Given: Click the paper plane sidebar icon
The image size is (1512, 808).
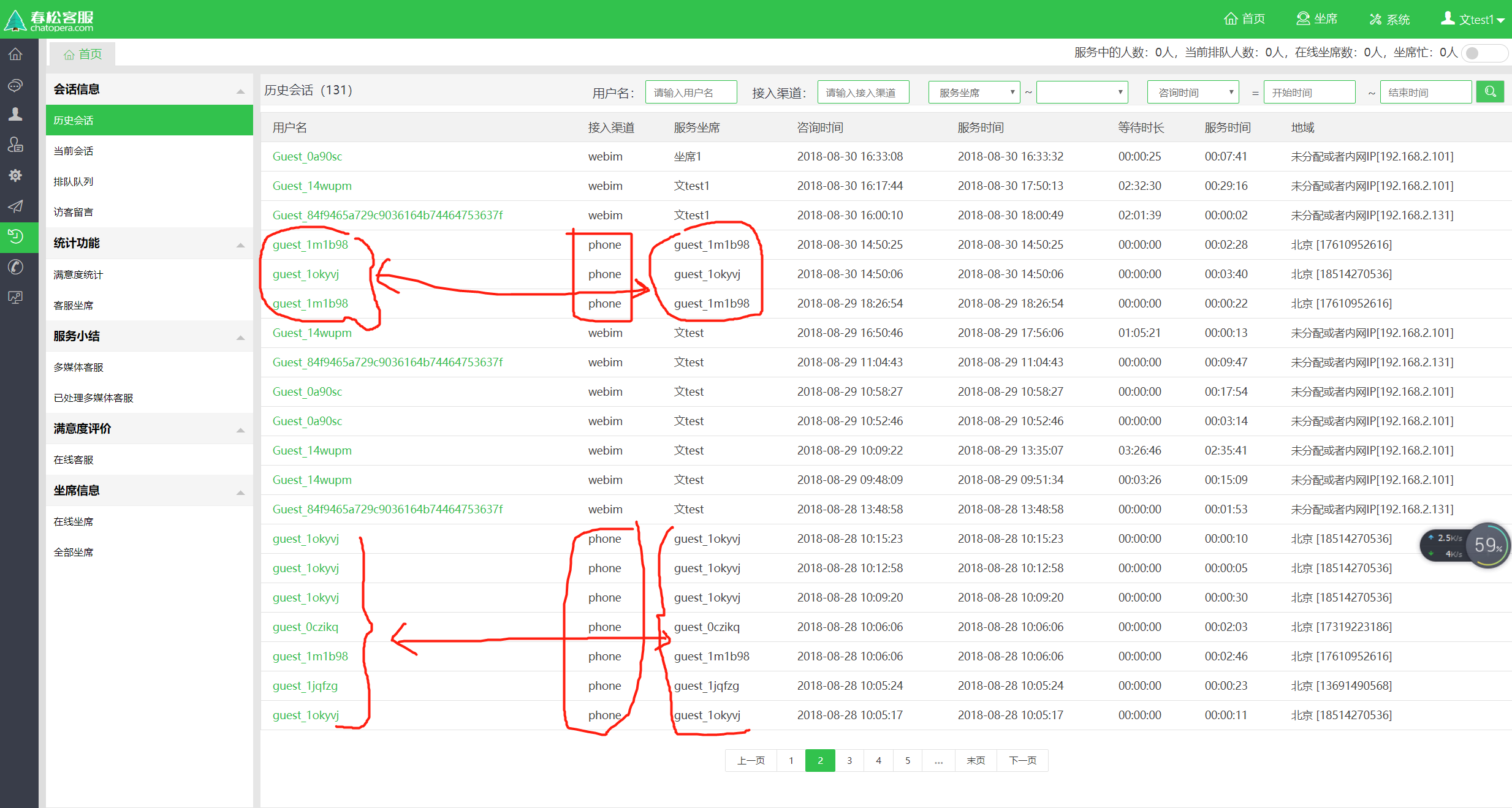Looking at the screenshot, I should tap(15, 206).
